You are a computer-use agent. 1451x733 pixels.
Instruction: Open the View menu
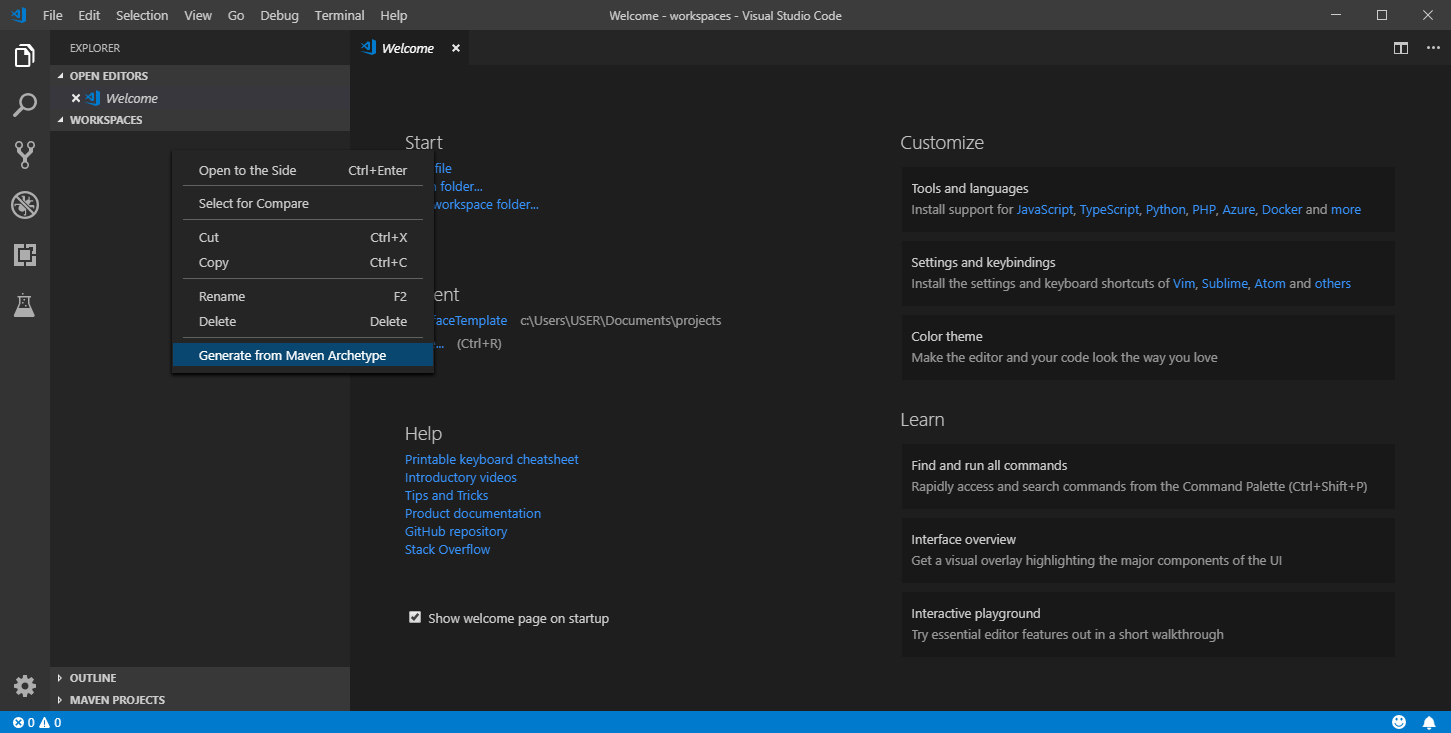coord(198,15)
